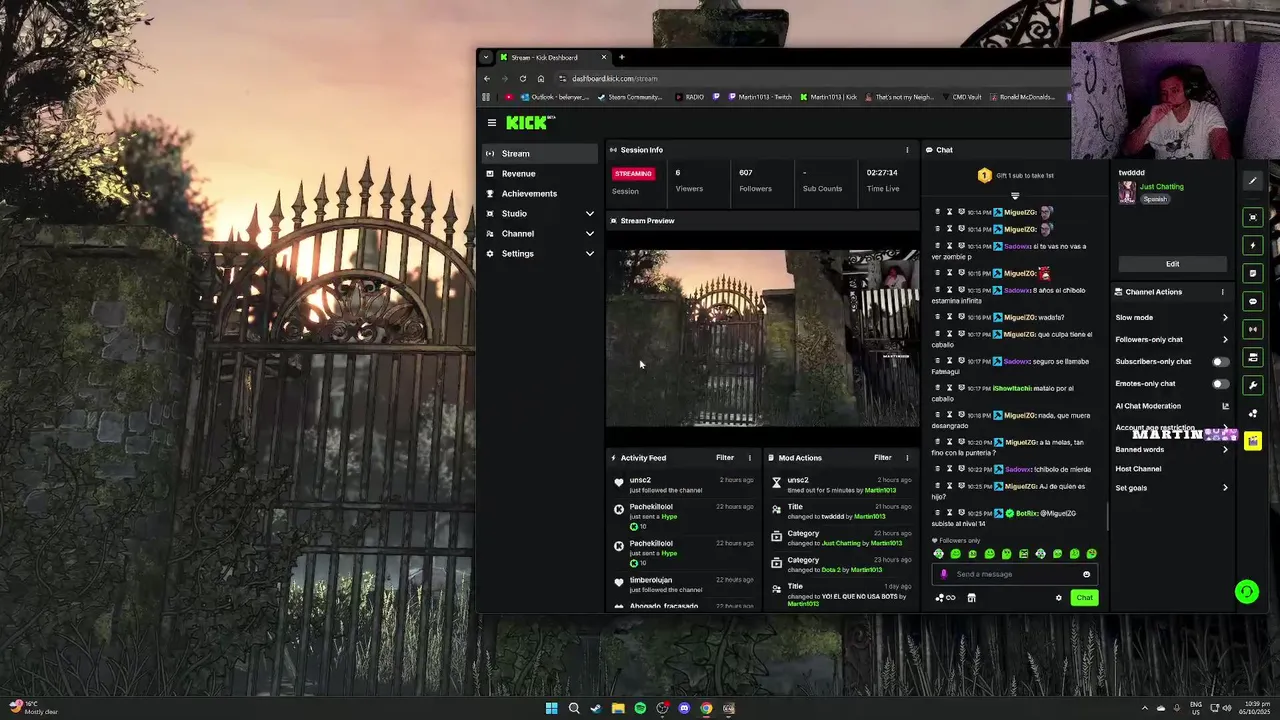Click the chat bubble icon in right sidebar

(1253, 301)
